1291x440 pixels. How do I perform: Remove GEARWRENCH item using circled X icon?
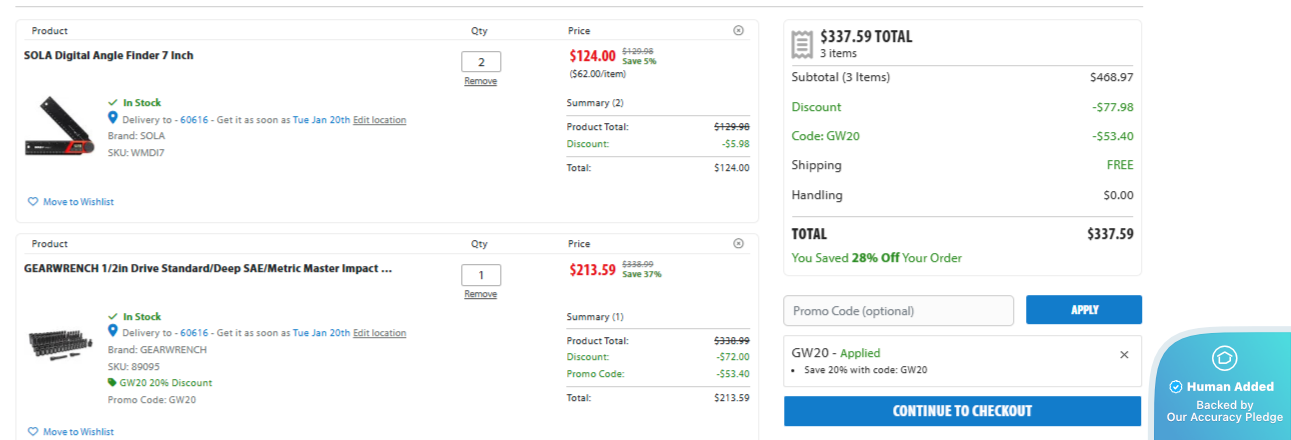point(739,244)
